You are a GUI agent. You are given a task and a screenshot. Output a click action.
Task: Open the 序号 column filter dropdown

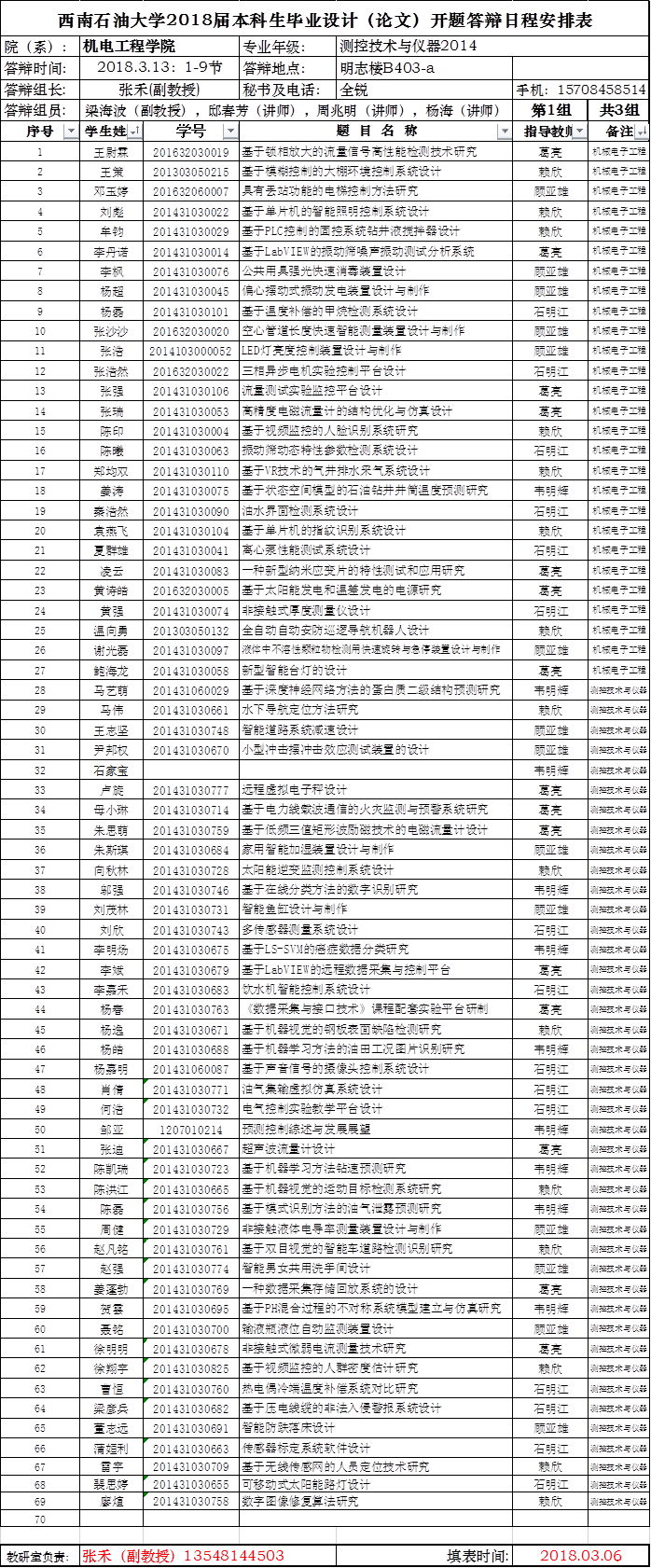71,132
